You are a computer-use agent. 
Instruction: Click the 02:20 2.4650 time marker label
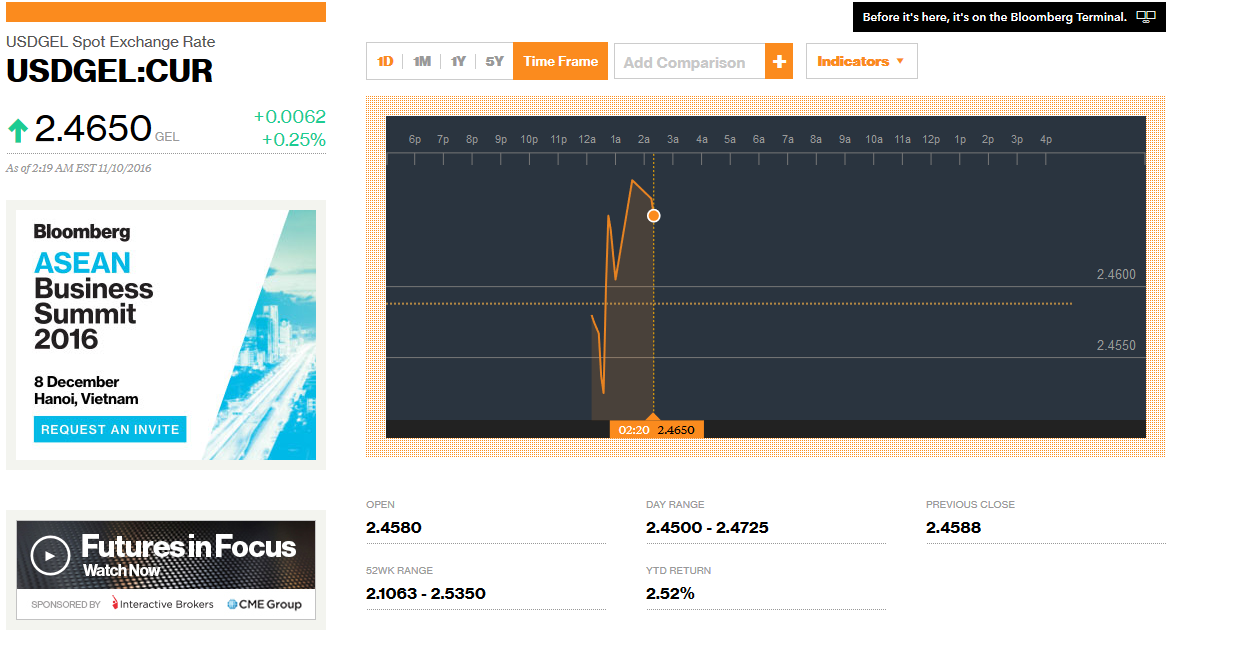(x=656, y=429)
